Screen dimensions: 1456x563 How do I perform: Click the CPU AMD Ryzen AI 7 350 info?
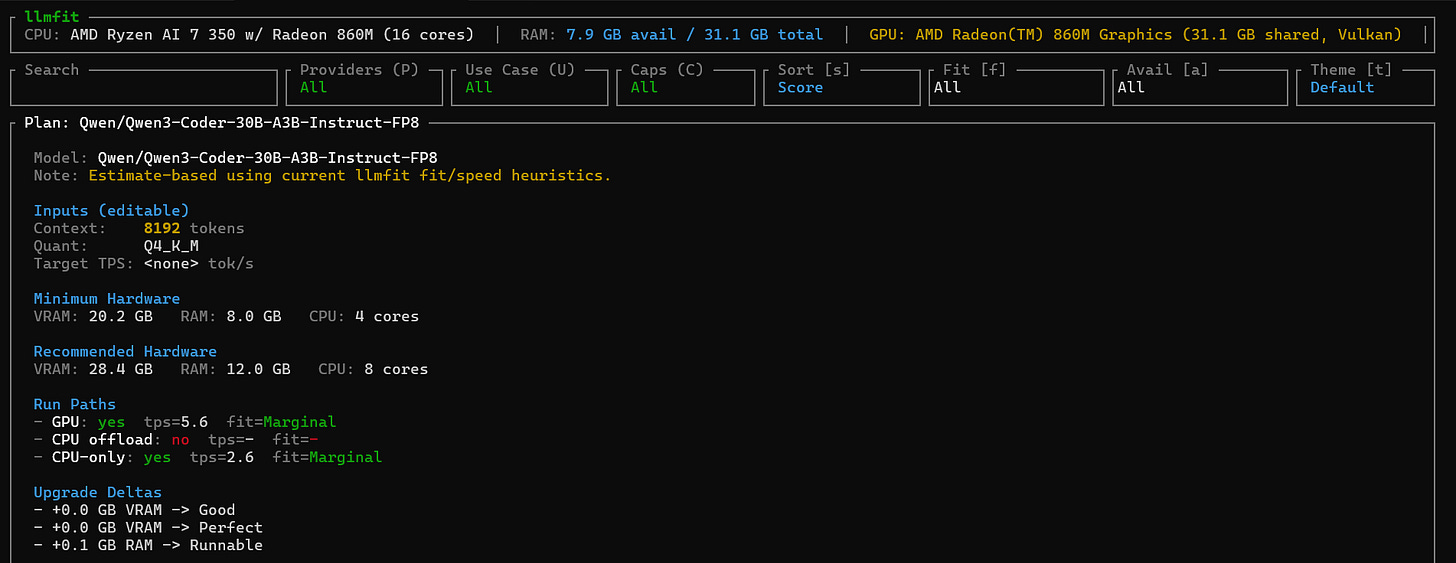click(x=249, y=35)
